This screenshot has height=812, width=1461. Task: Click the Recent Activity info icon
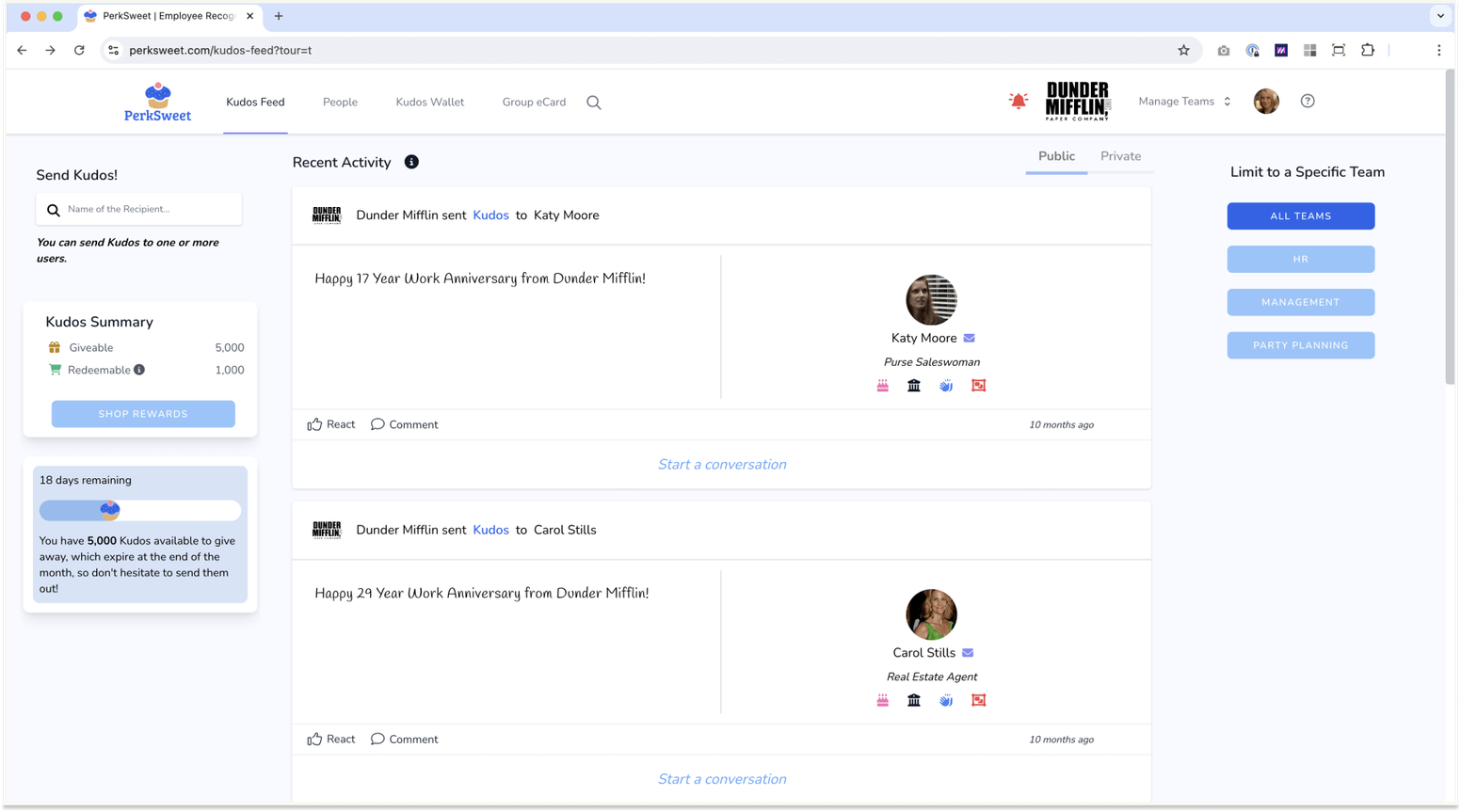(x=411, y=162)
